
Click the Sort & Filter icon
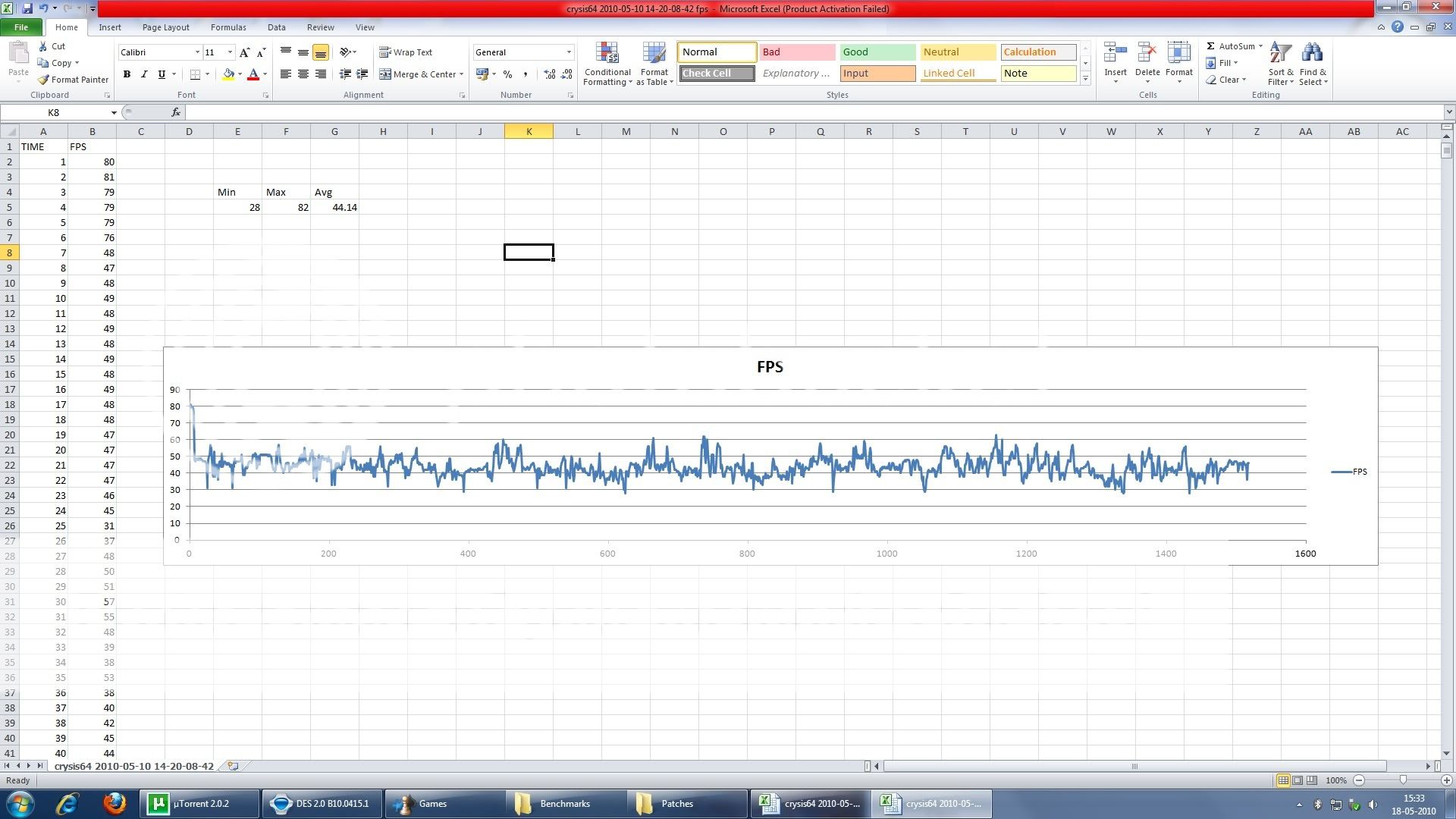1281,53
